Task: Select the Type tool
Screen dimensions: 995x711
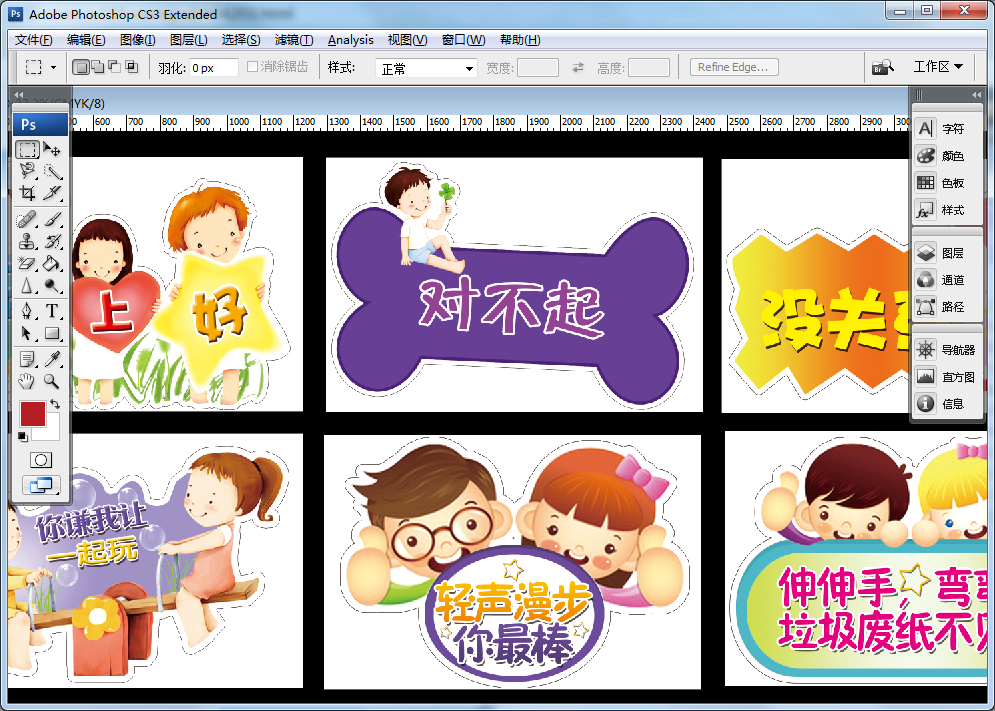Action: pos(52,311)
